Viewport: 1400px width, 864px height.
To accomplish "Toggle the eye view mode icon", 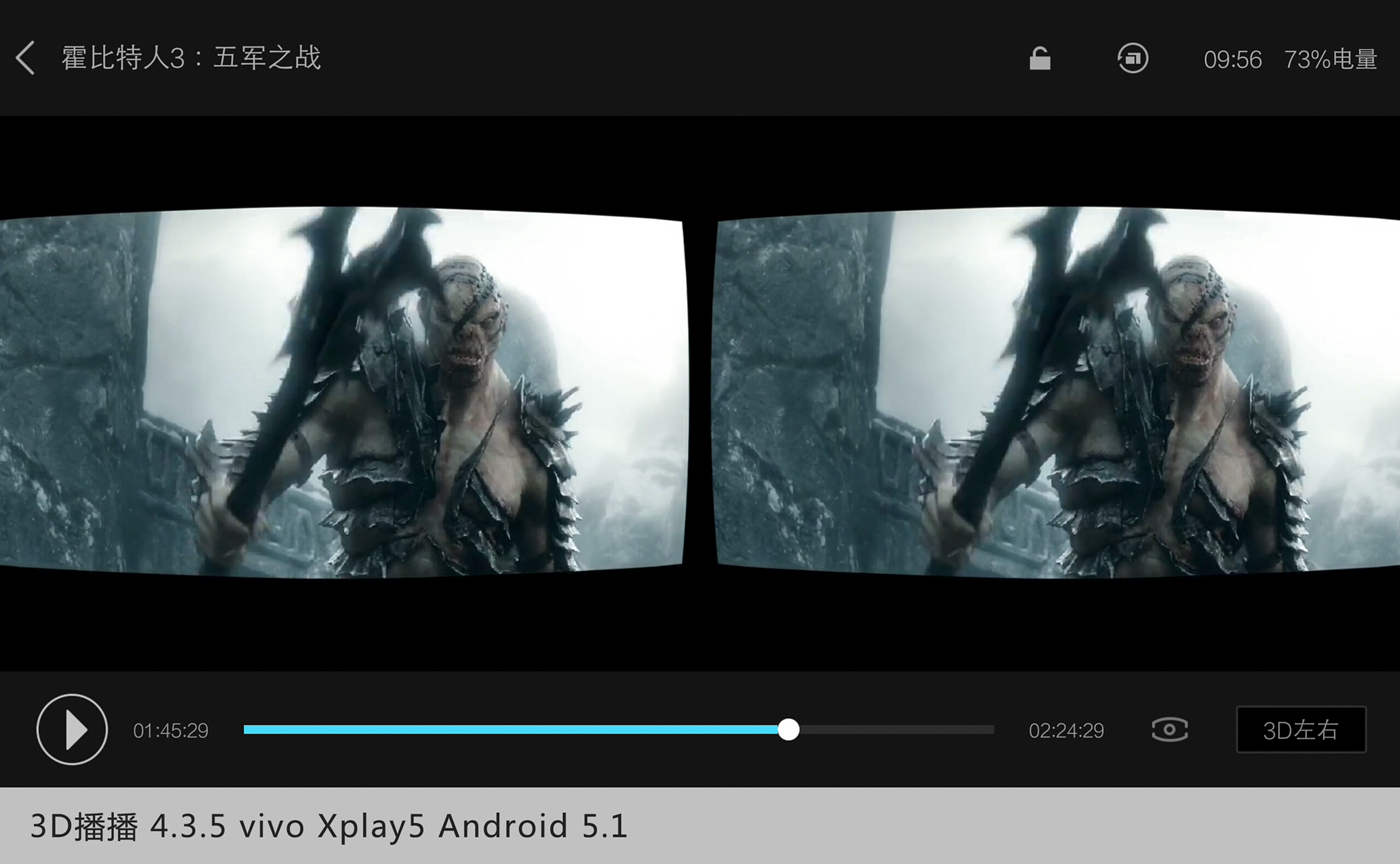I will (1170, 730).
